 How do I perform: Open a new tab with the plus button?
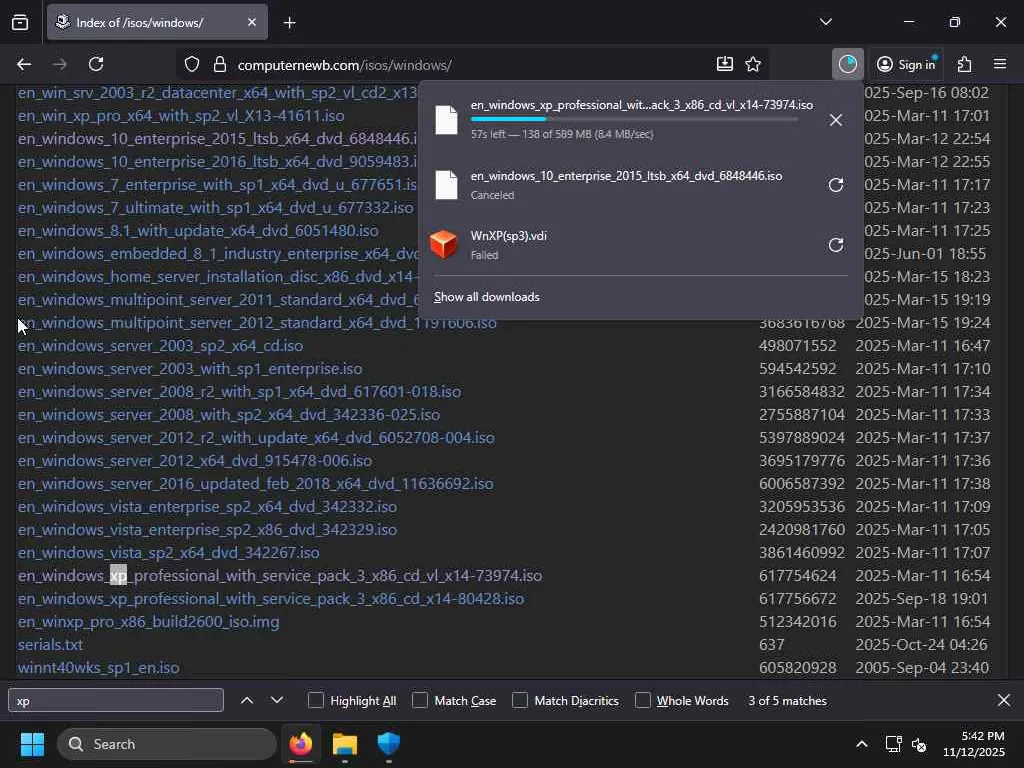289,23
